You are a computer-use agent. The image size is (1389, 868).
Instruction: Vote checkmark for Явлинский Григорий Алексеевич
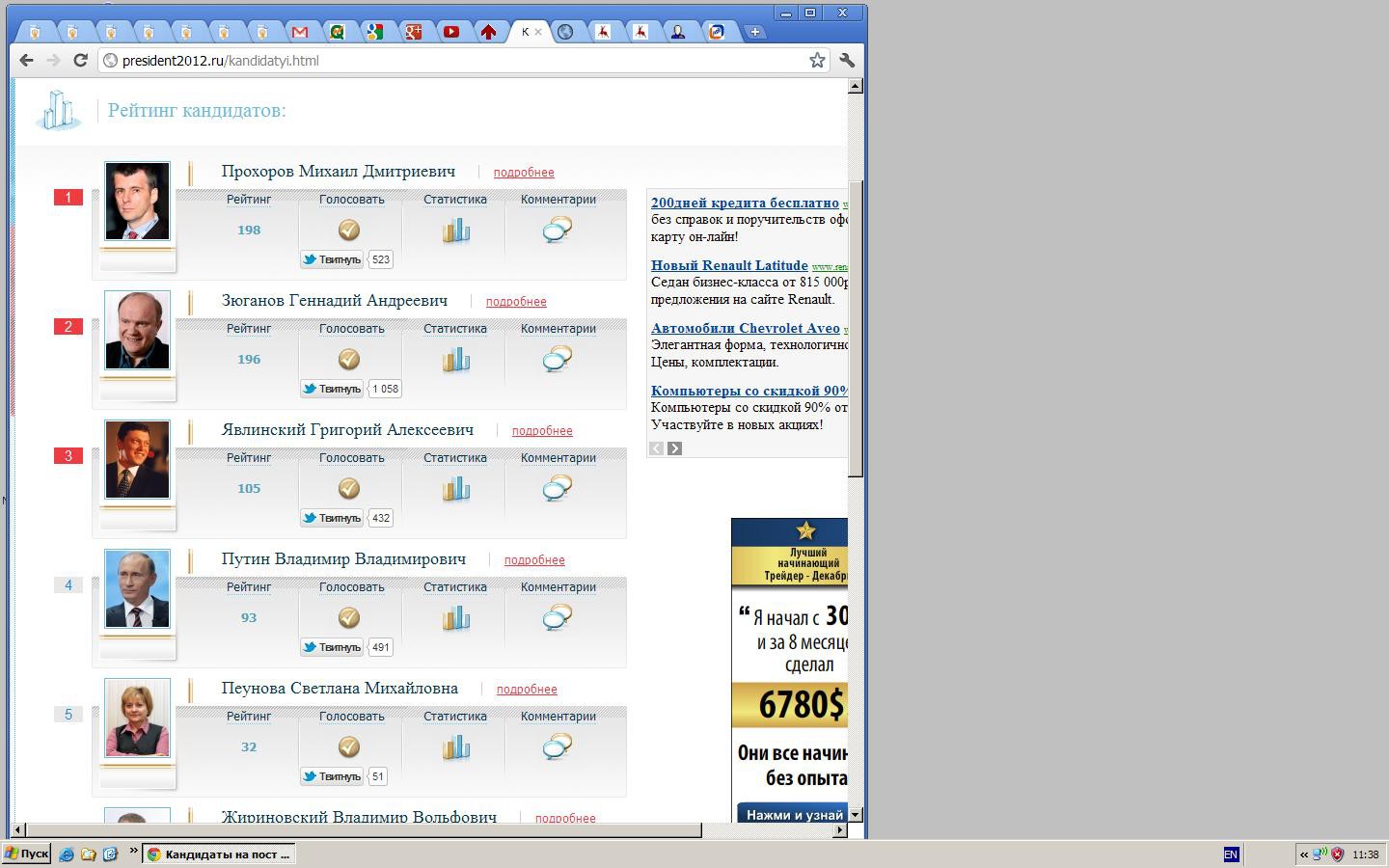[x=349, y=488]
